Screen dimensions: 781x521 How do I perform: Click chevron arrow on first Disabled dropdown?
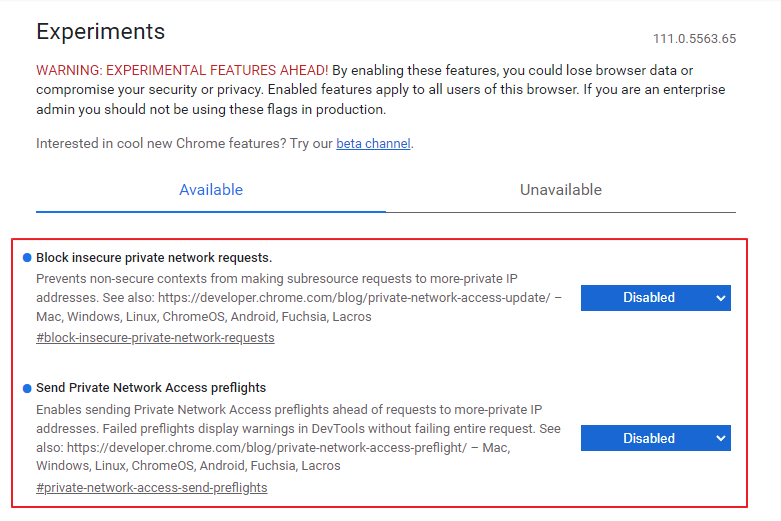click(x=720, y=298)
